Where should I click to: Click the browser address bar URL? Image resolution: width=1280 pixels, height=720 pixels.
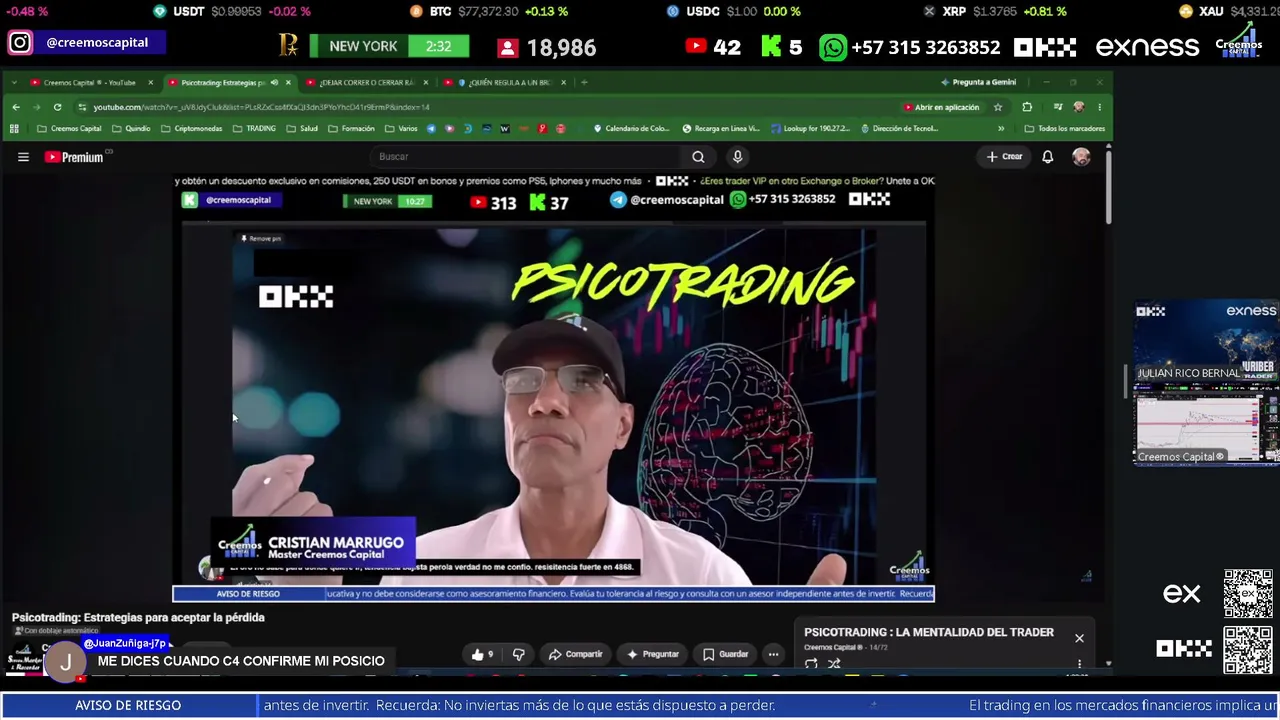coord(262,107)
